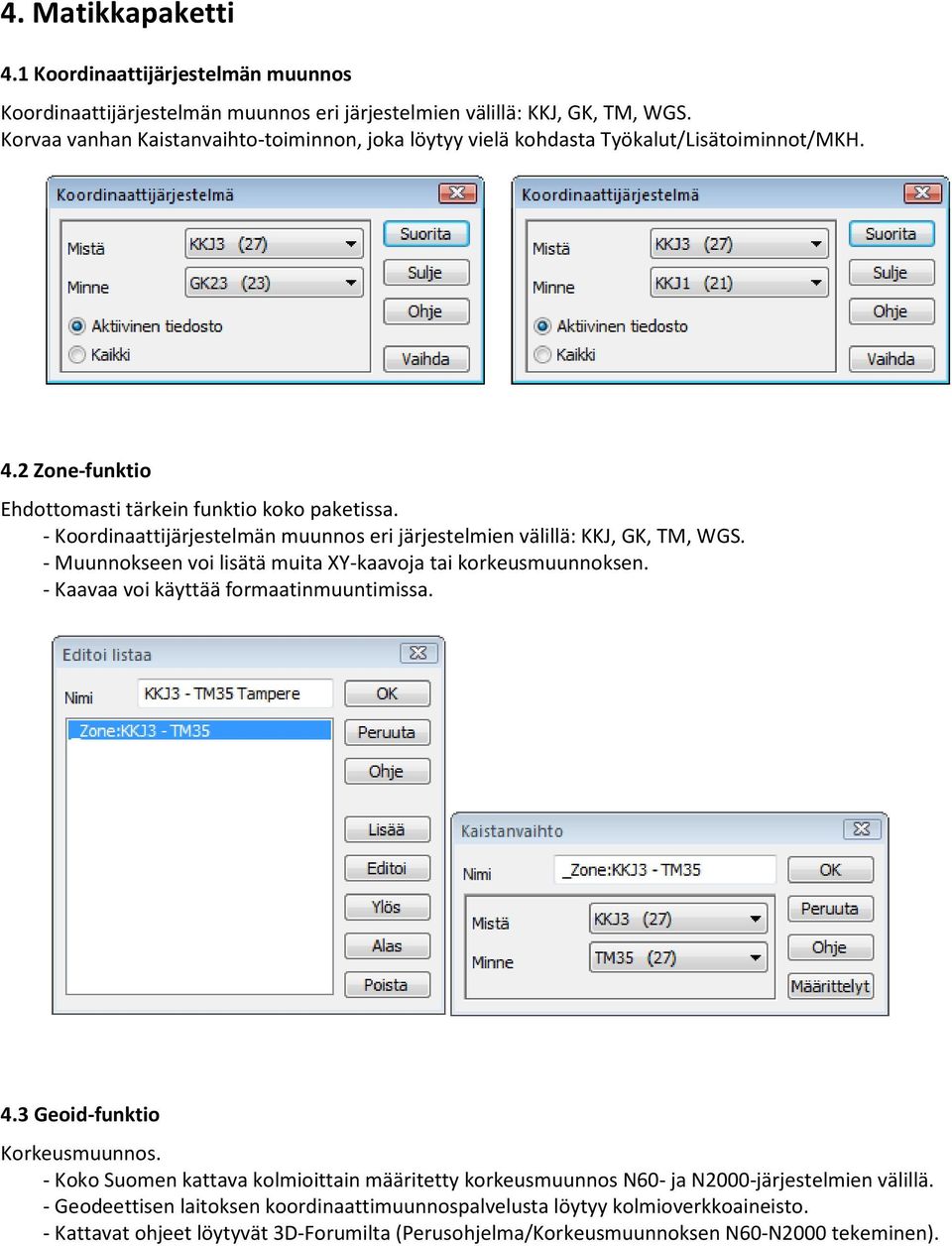Click OK in Kaistanvaihto dialog
Viewport: 952px width, 1246px height.
click(x=831, y=870)
